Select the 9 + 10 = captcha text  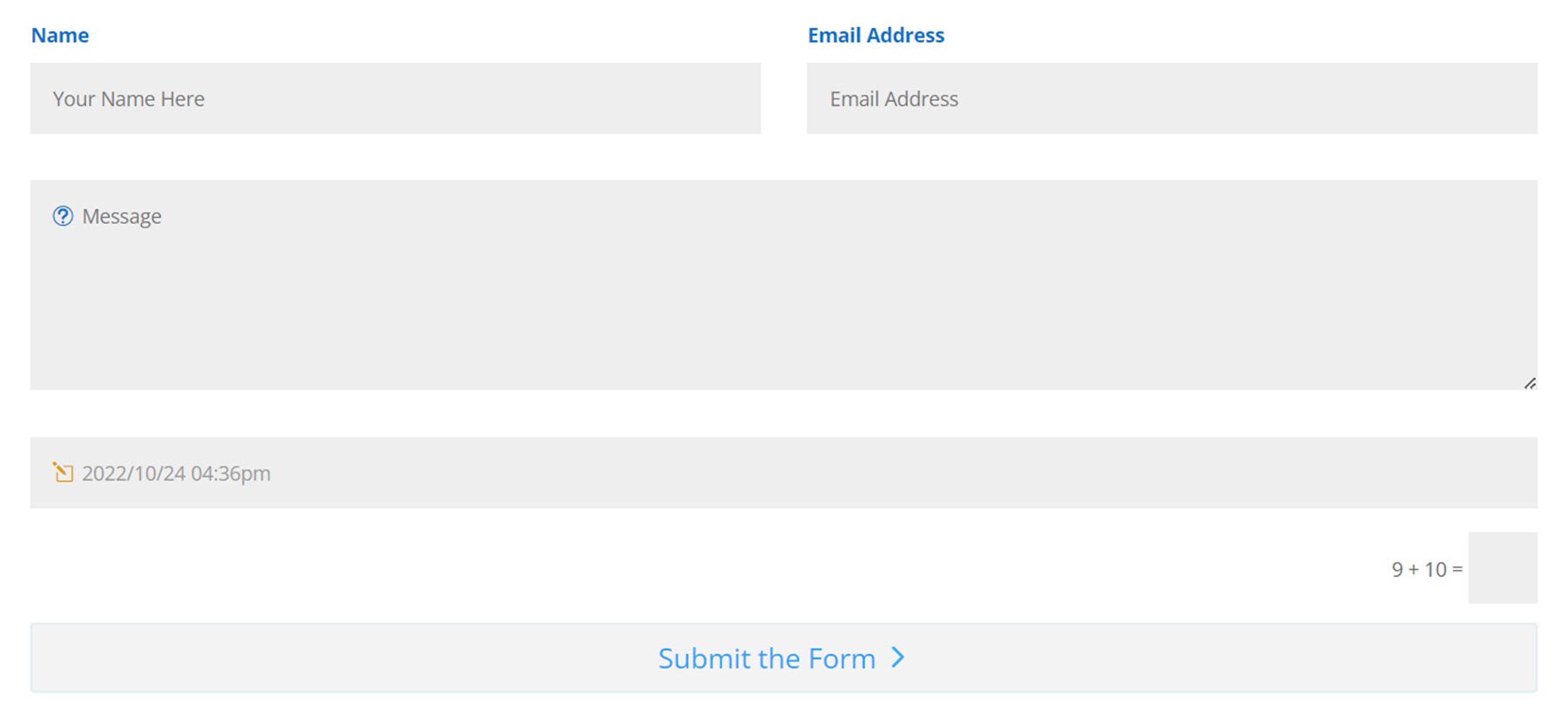[1427, 568]
